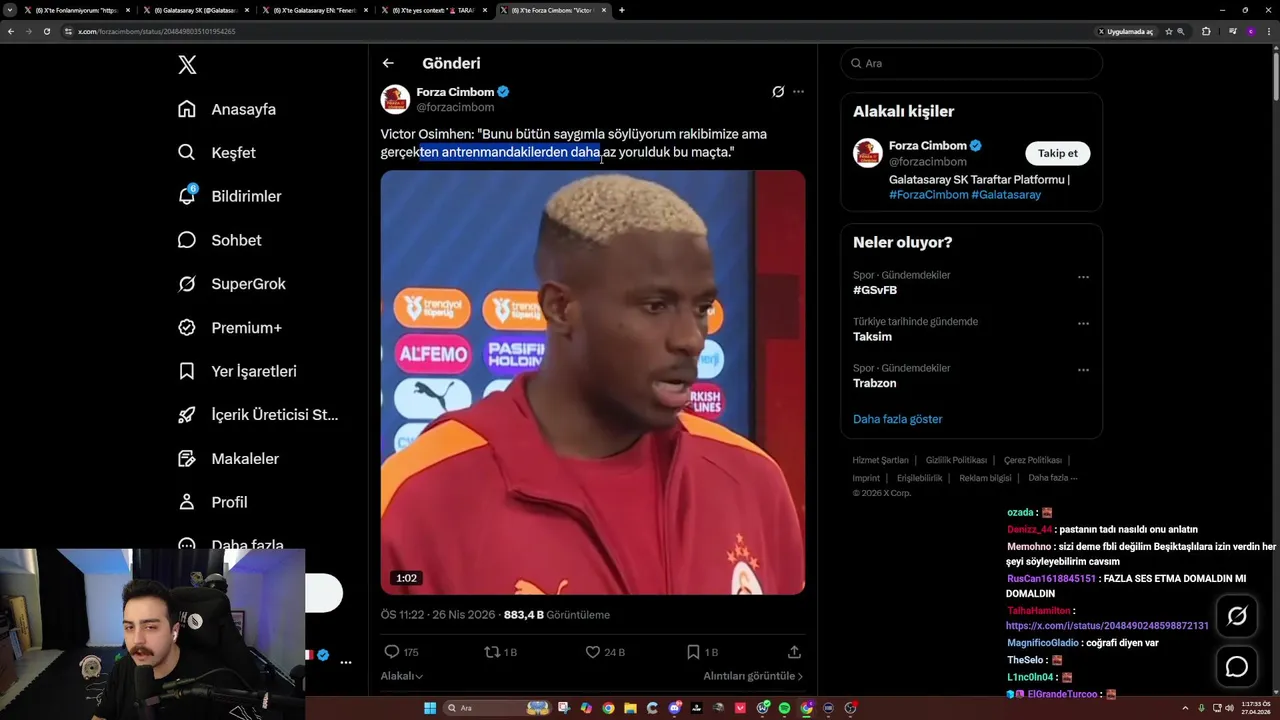Expand the Alakalı sort dropdown

tap(402, 676)
